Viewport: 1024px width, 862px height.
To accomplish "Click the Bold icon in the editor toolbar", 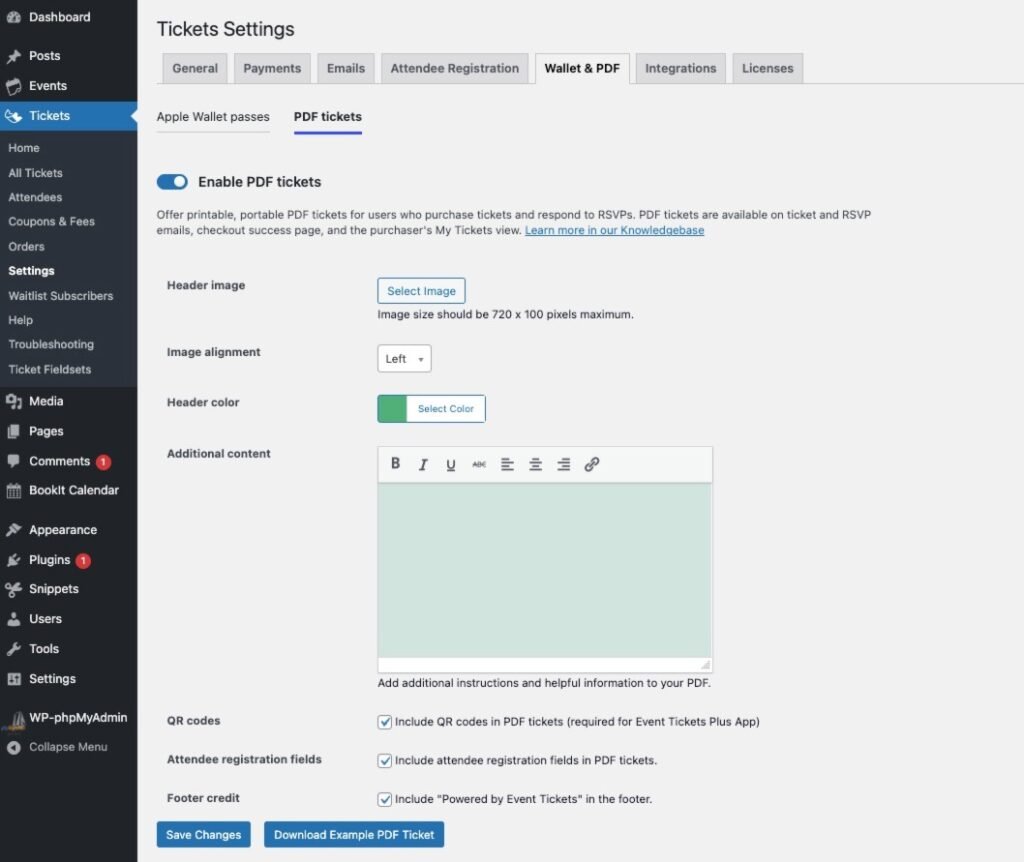I will coord(396,464).
